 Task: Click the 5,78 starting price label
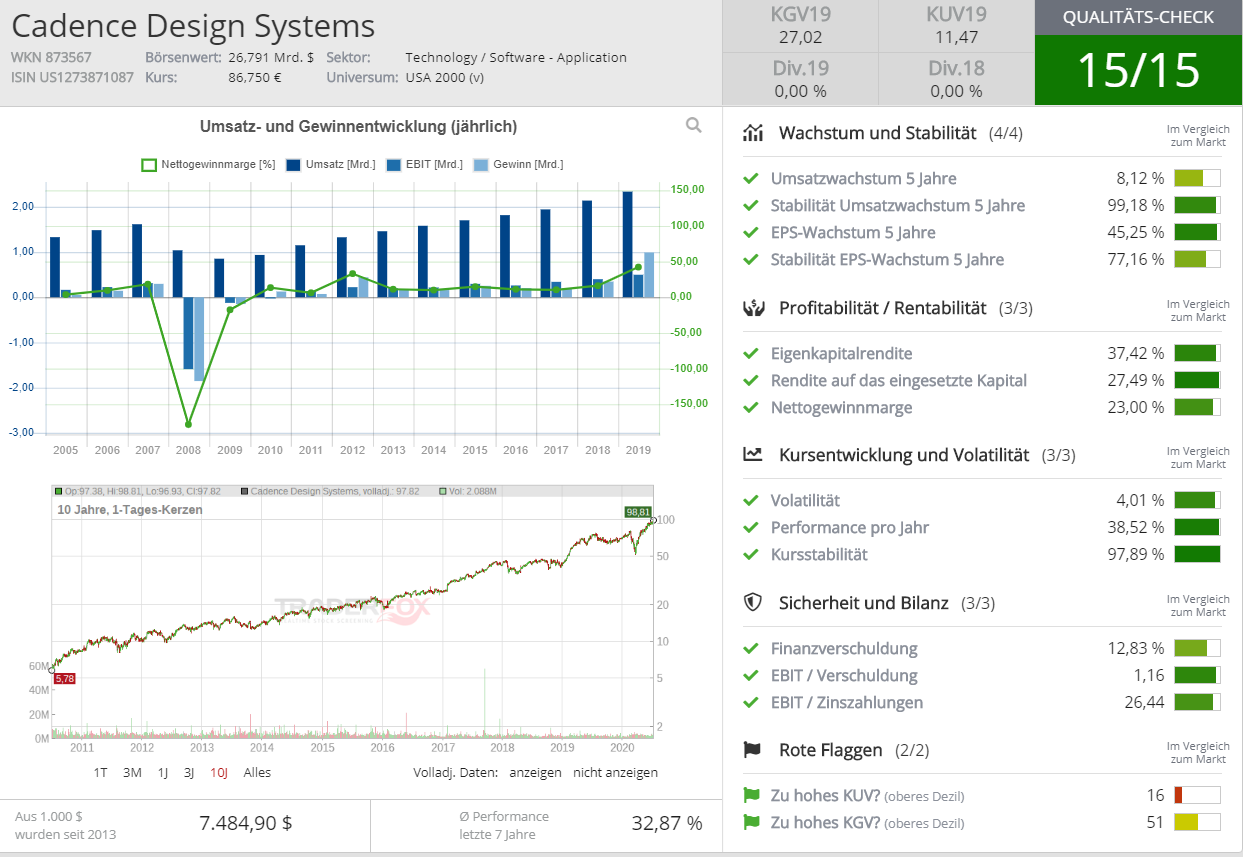(65, 679)
